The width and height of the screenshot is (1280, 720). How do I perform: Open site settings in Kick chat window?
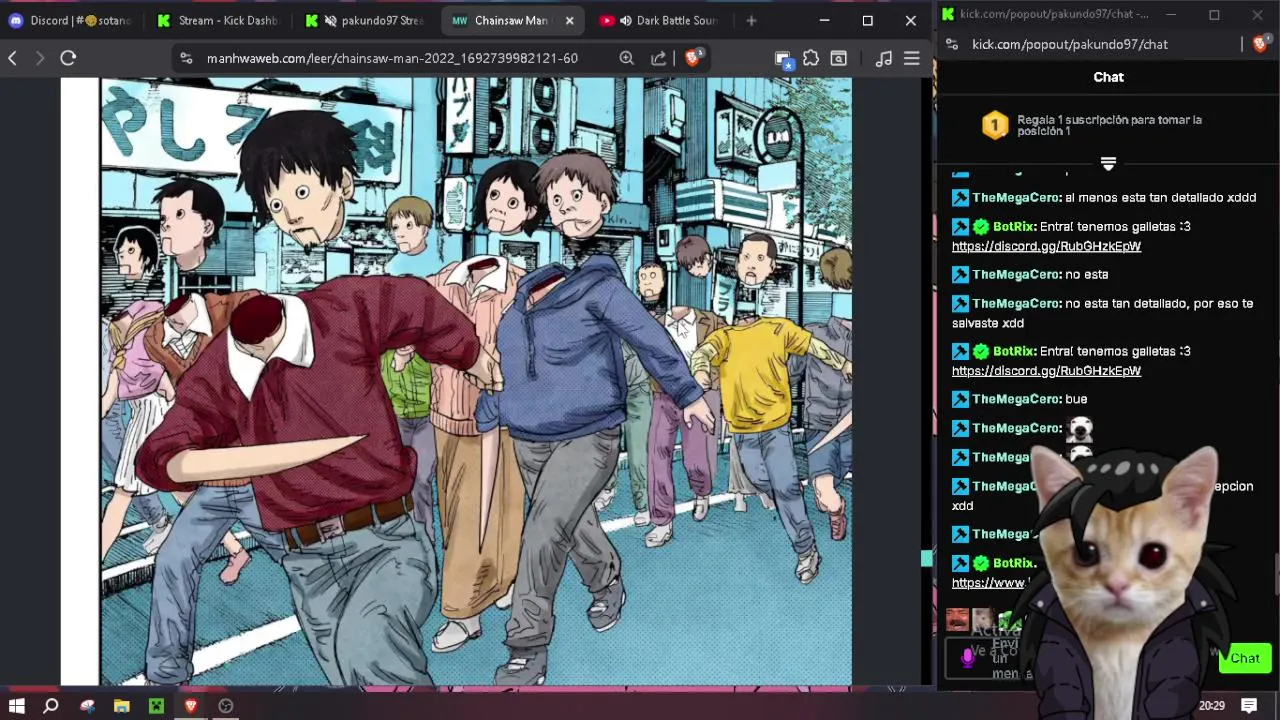point(952,44)
